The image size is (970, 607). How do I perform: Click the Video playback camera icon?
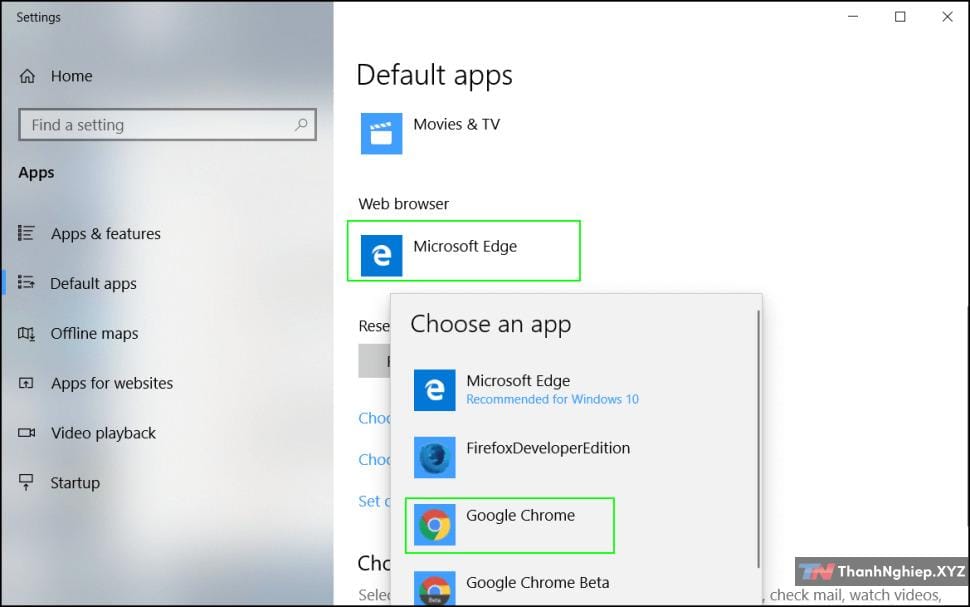[26, 433]
